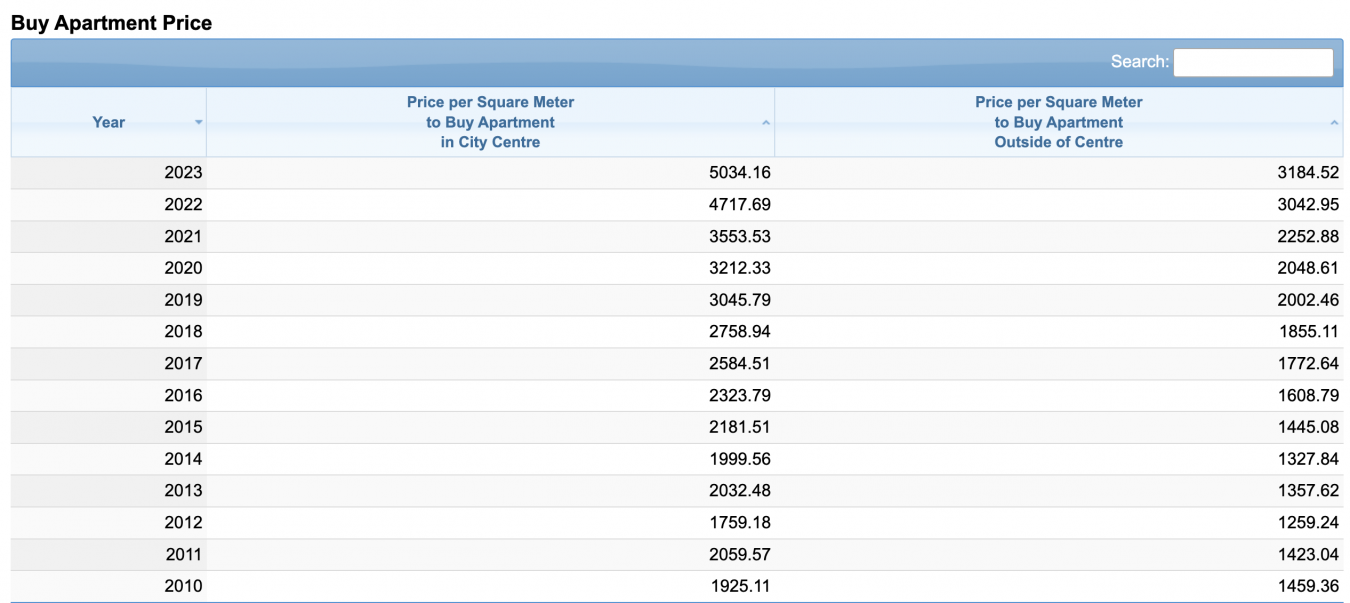Click city centre price 1999.56 for 2014

click(x=739, y=459)
